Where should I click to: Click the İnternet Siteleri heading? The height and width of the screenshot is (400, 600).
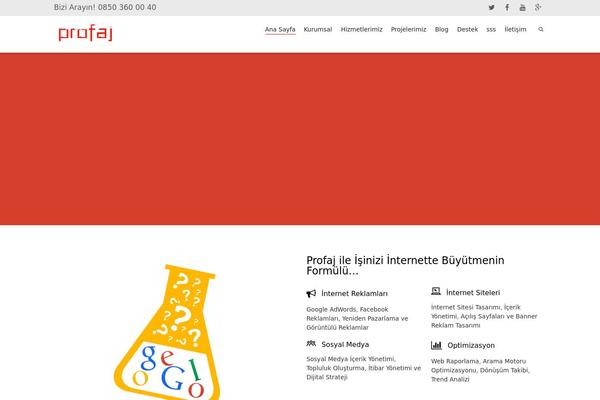pyautogui.click(x=473, y=293)
